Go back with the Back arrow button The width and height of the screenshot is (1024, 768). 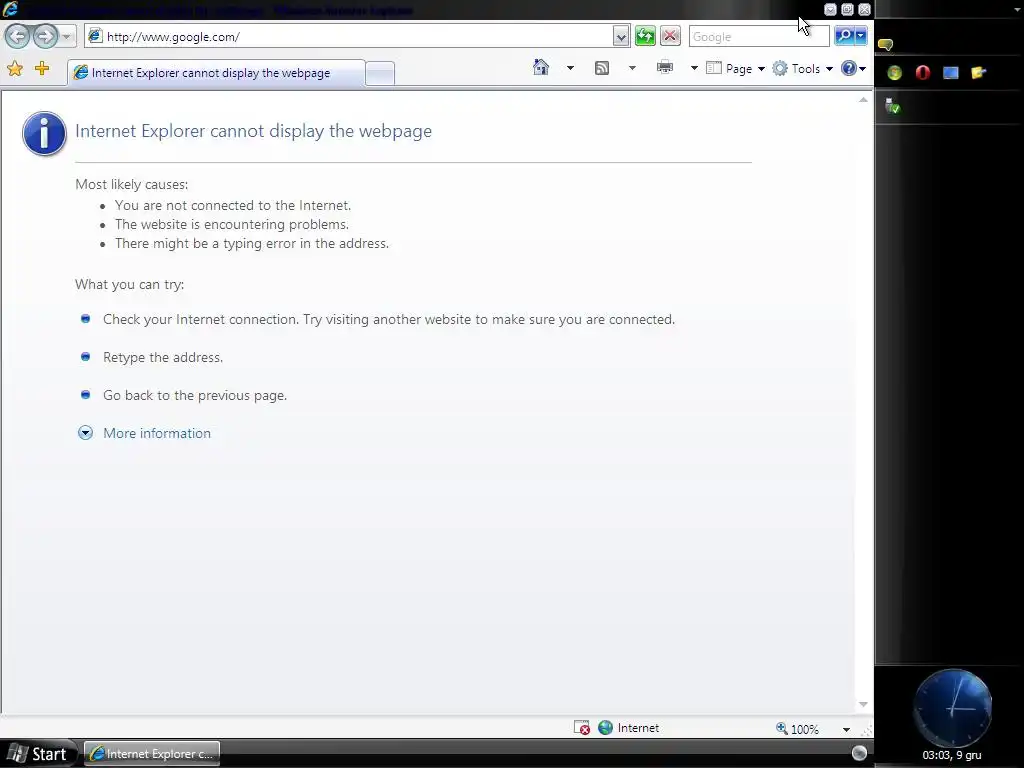[18, 36]
